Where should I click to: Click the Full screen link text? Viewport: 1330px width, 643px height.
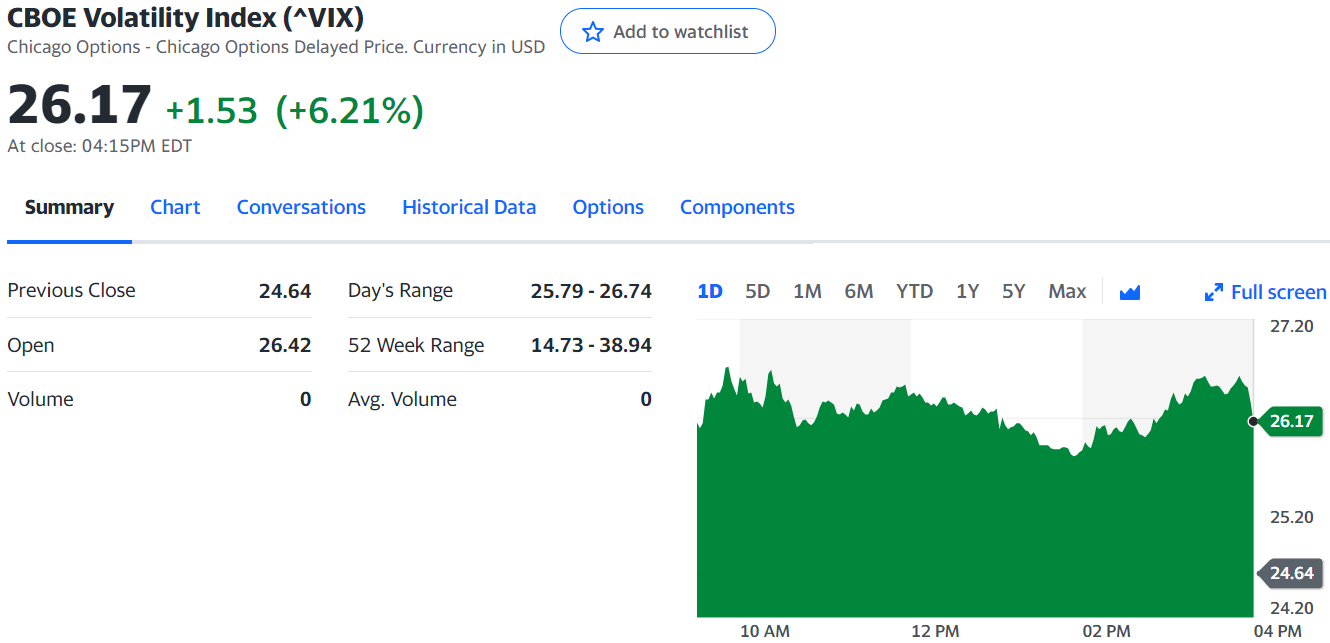1279,292
